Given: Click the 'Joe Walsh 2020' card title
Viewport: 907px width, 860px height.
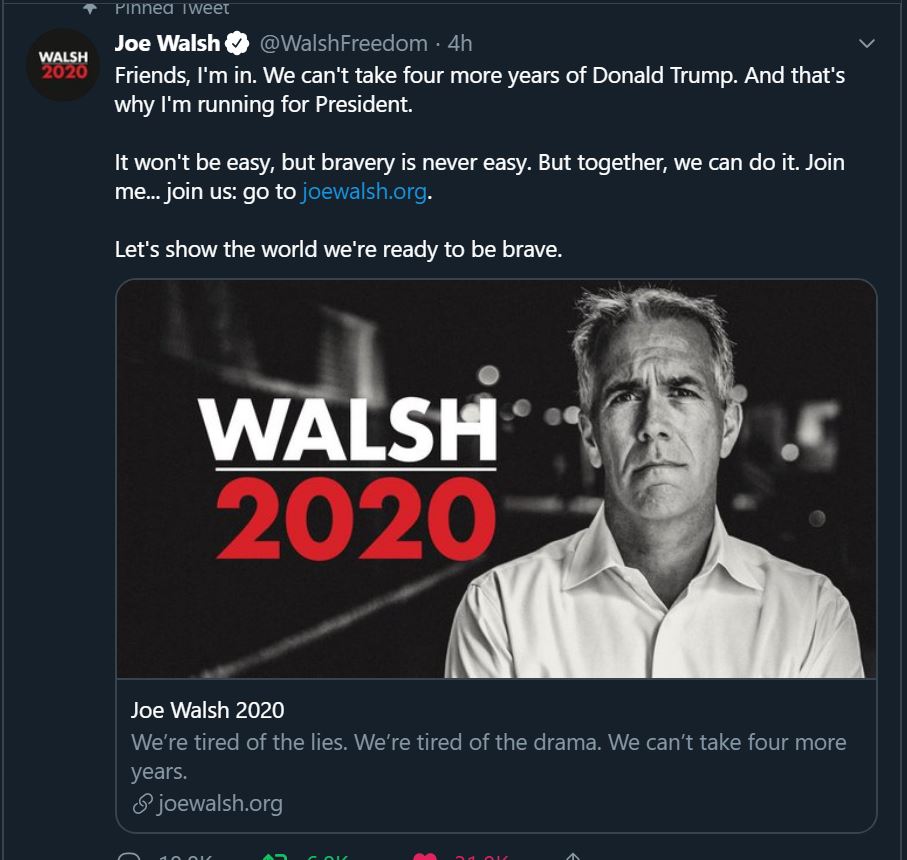Looking at the screenshot, I should [x=208, y=710].
